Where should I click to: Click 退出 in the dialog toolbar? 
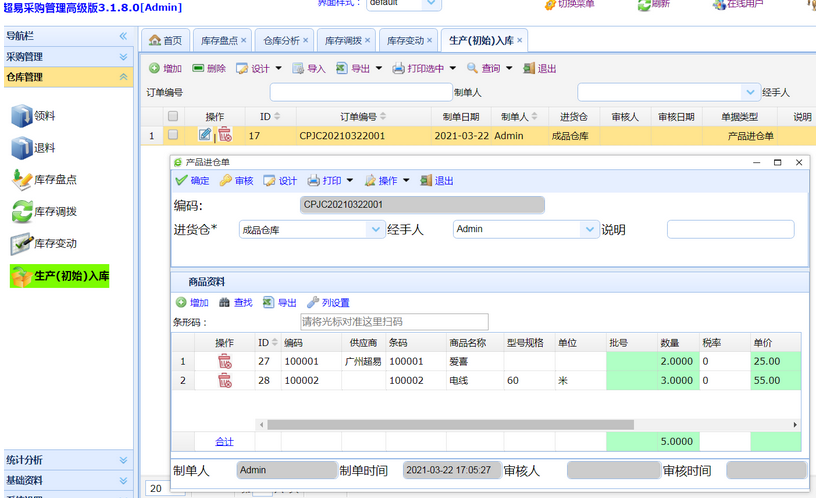click(x=437, y=181)
